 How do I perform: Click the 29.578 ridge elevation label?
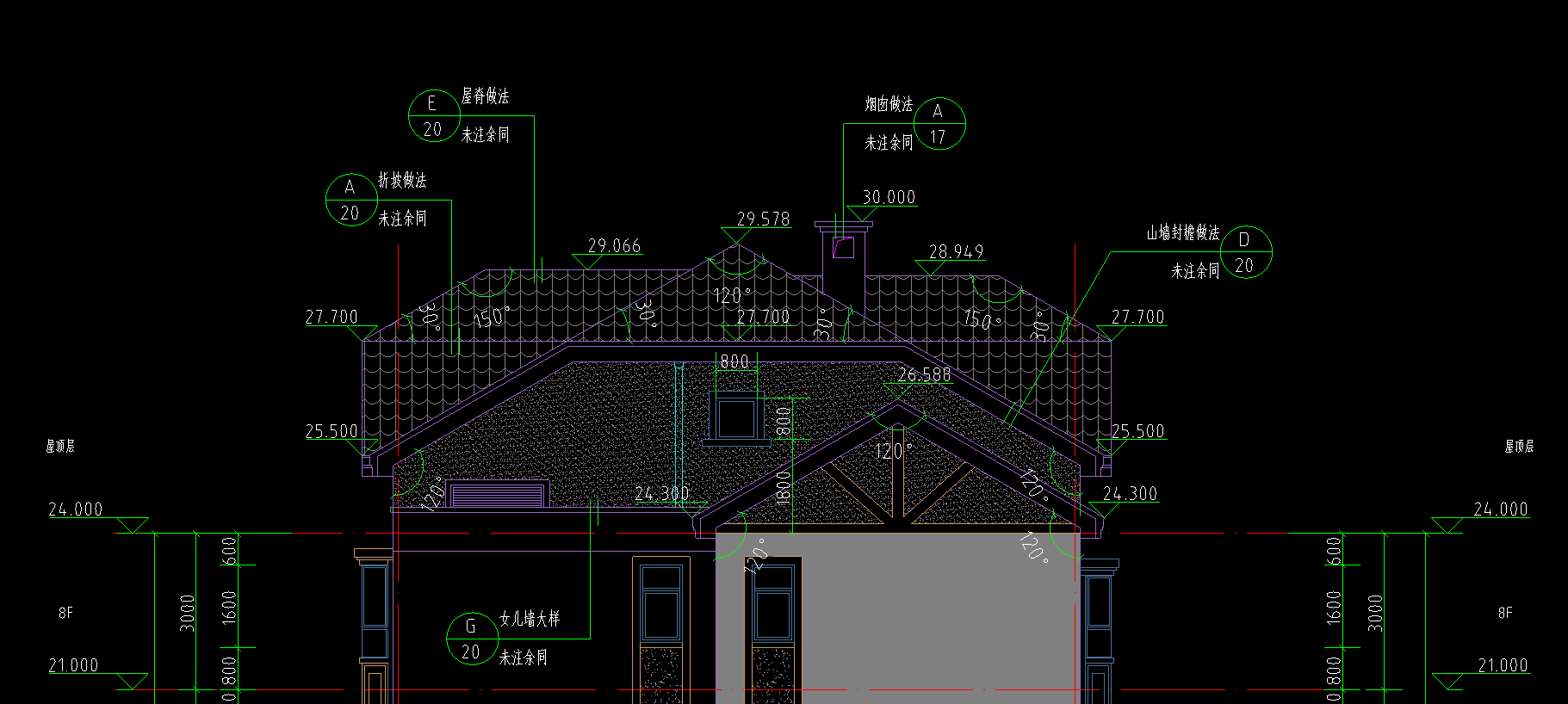pyautogui.click(x=763, y=219)
